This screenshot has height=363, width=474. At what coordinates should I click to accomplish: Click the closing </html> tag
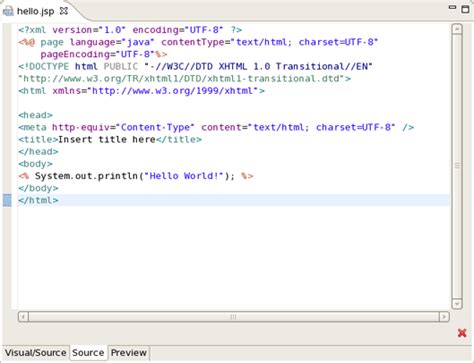pyautogui.click(x=38, y=200)
